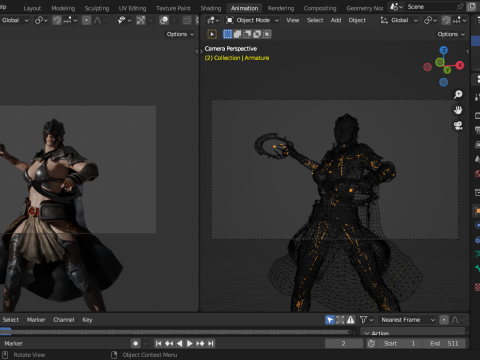
Task: Toggle snapping magnet in left viewport
Action: 57,20
